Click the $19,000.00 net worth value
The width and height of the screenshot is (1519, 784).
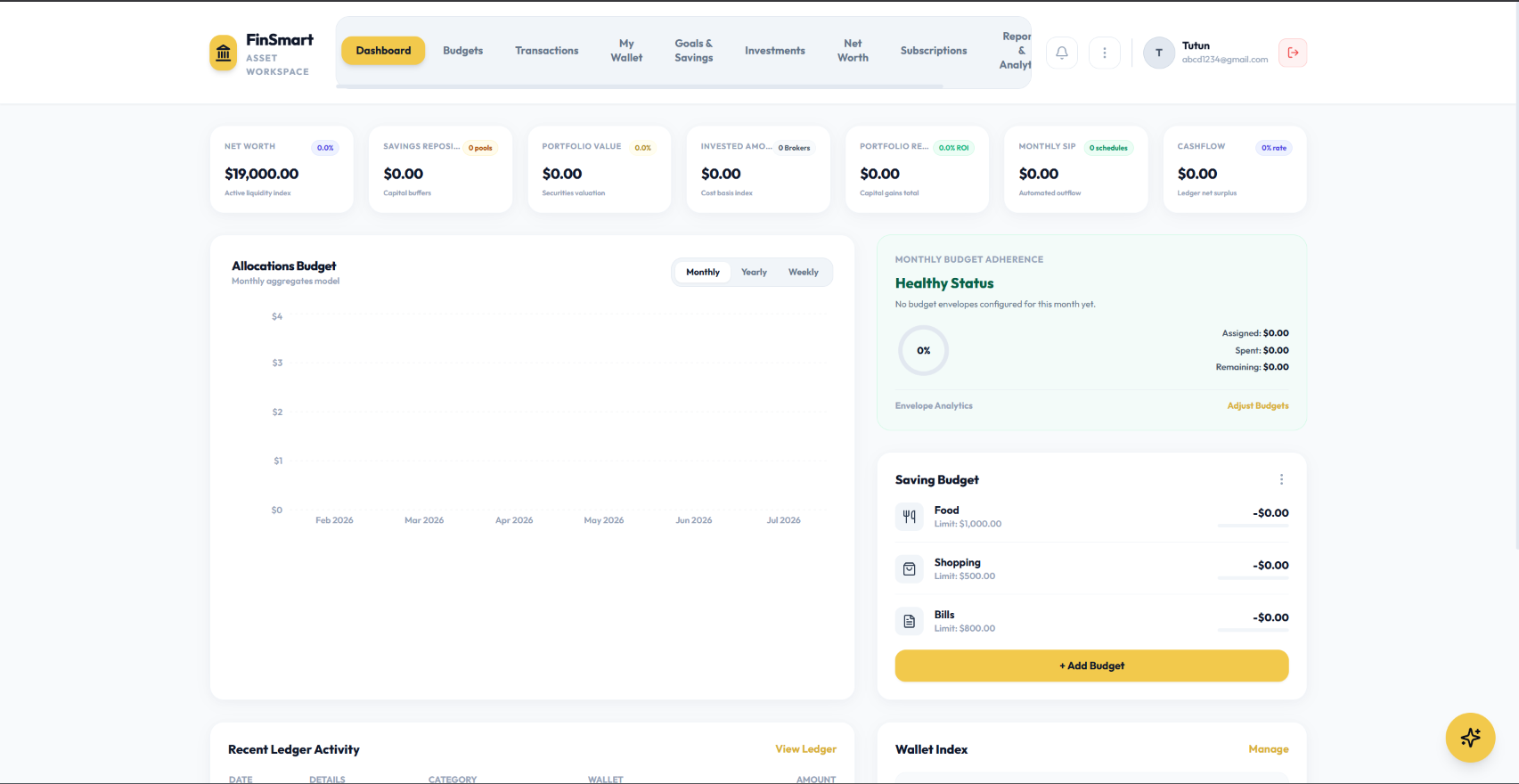pyautogui.click(x=262, y=174)
